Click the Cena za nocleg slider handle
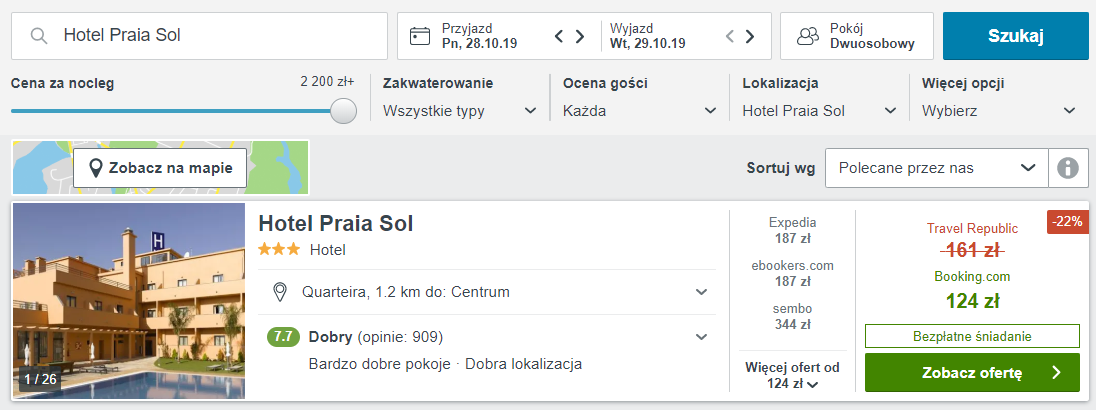 tap(342, 111)
